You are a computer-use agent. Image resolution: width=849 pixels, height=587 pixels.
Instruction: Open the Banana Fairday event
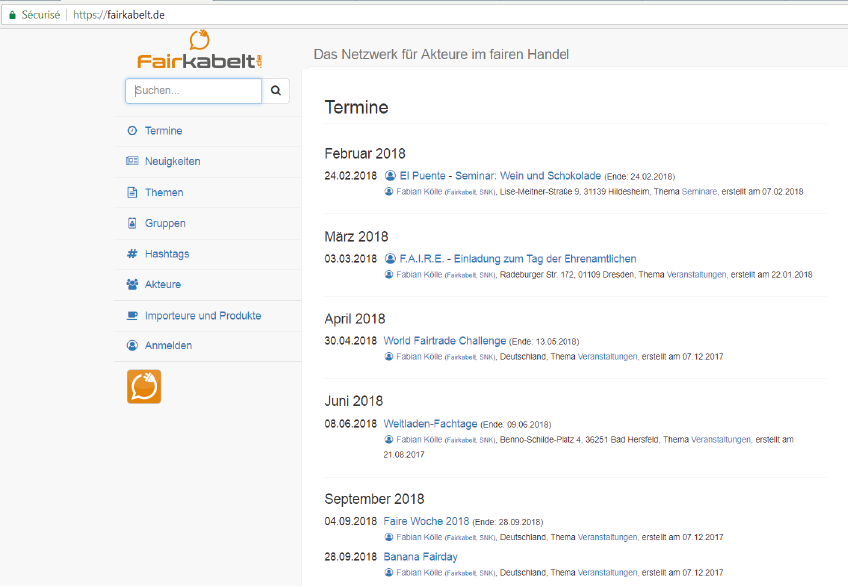pos(420,557)
